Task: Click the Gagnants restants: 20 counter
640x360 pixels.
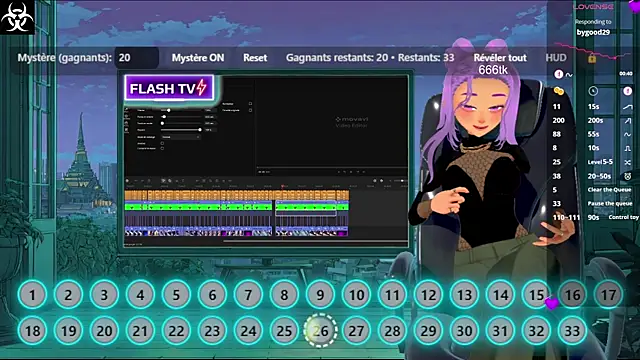Action: [337, 58]
